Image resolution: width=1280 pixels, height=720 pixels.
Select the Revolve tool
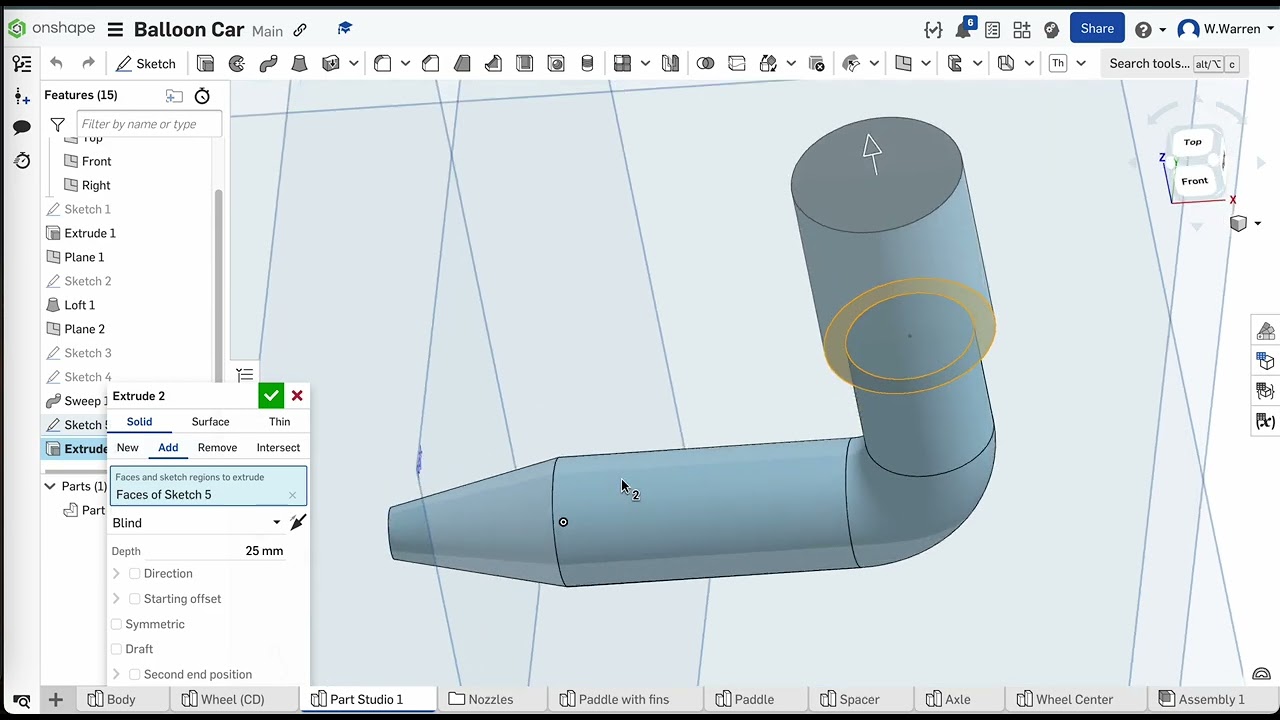pos(237,64)
